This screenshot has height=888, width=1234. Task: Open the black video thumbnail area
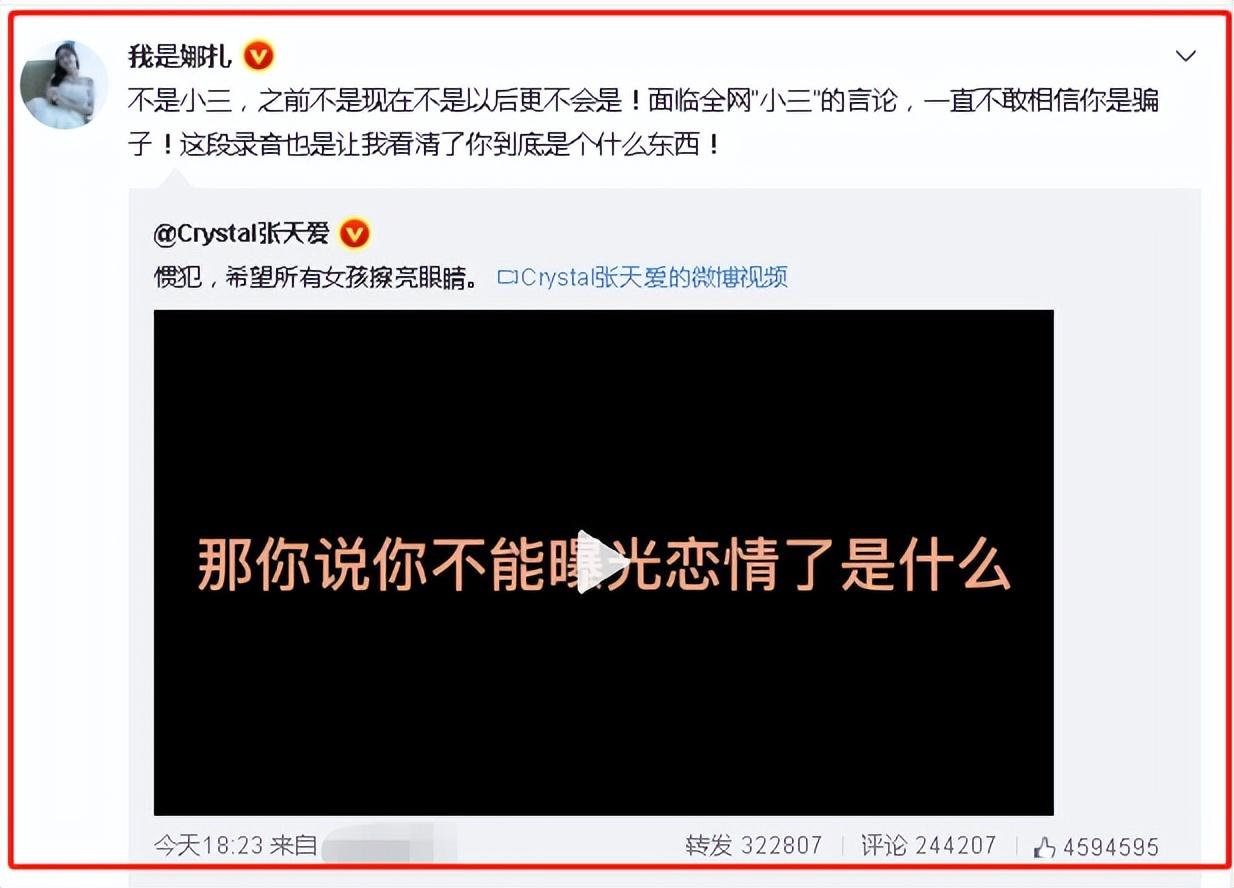[x=603, y=562]
